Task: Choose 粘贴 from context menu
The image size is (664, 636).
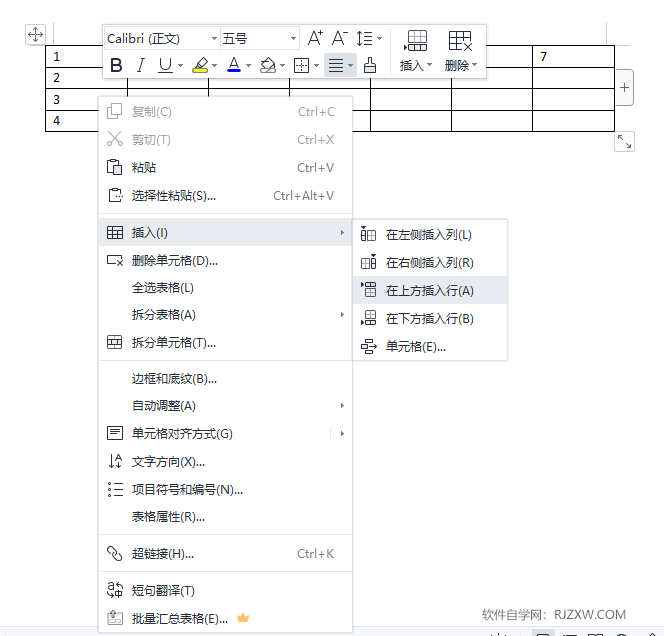Action: (225, 168)
